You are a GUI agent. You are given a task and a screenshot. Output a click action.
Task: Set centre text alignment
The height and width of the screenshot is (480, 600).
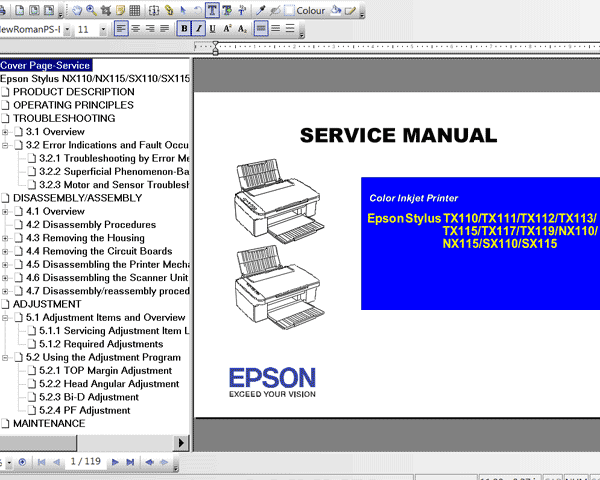(x=135, y=28)
